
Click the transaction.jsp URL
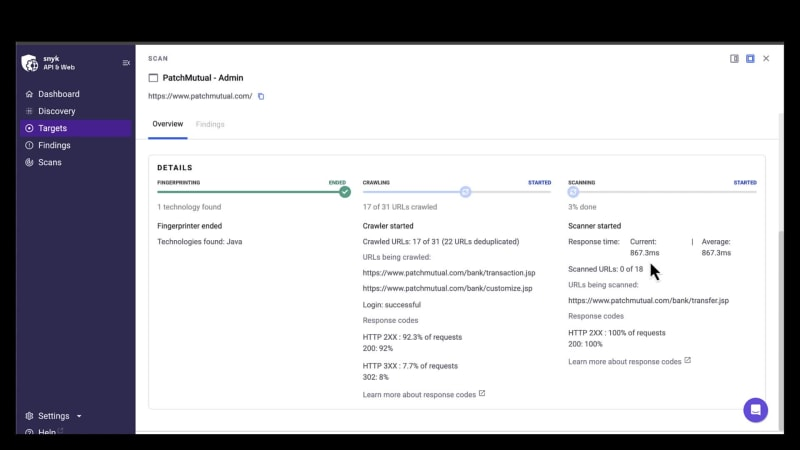[x=449, y=273]
